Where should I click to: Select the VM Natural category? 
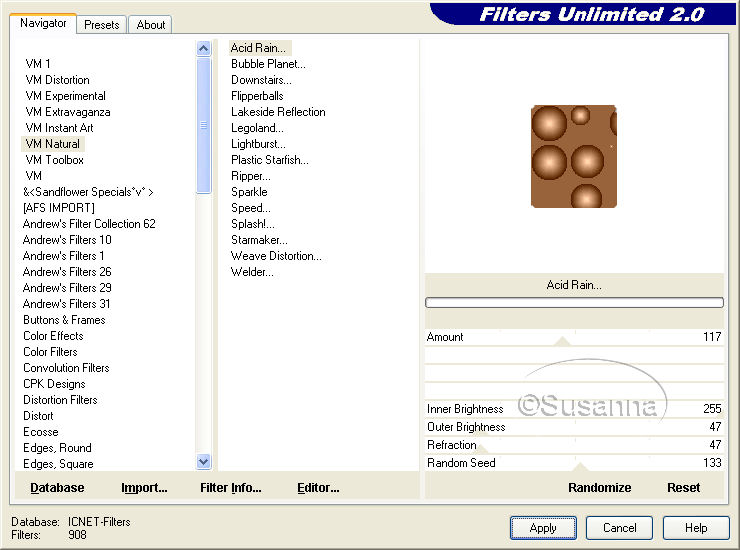[53, 144]
